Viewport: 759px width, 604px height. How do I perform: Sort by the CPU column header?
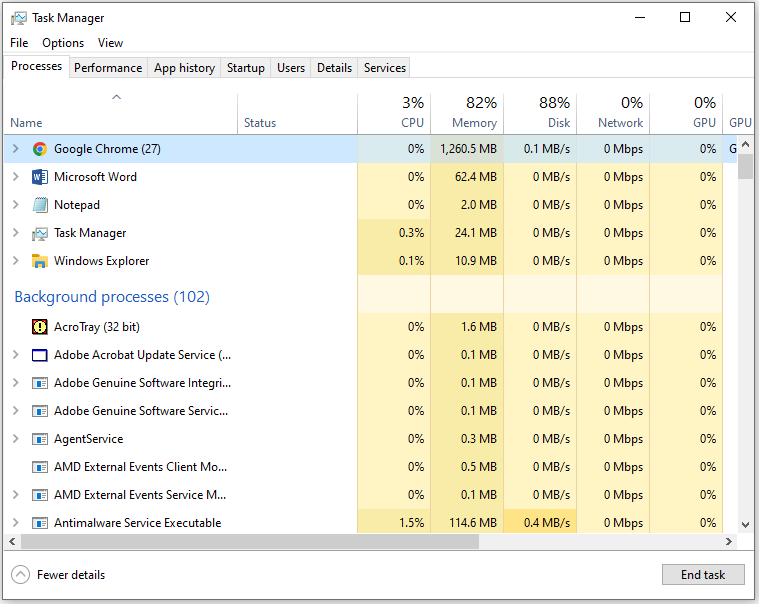pos(394,114)
